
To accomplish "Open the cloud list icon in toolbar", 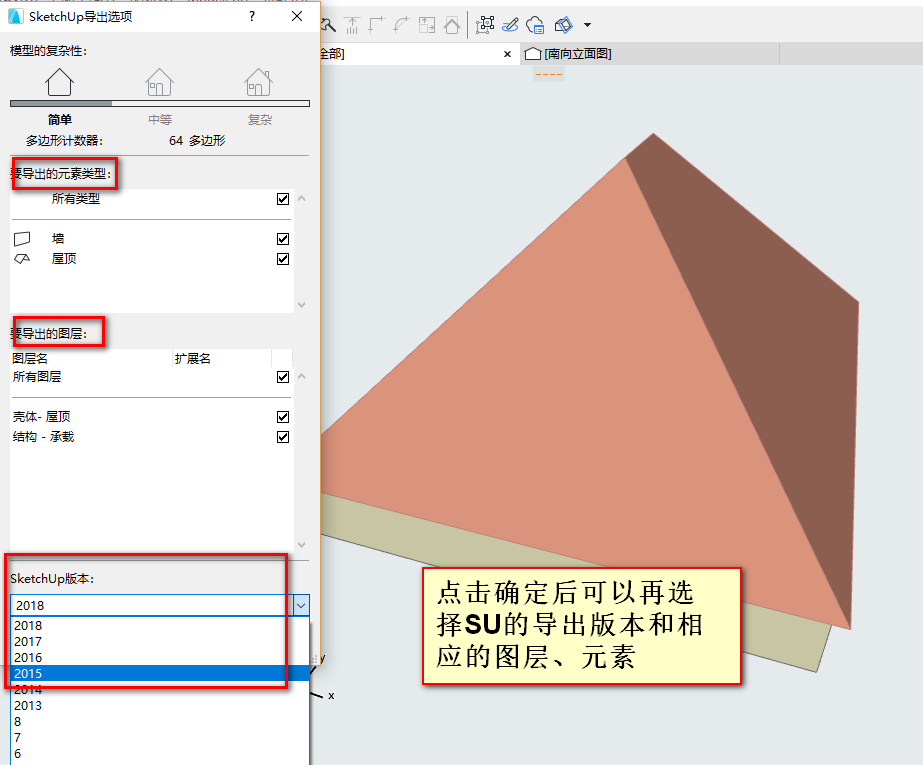I will pos(535,25).
